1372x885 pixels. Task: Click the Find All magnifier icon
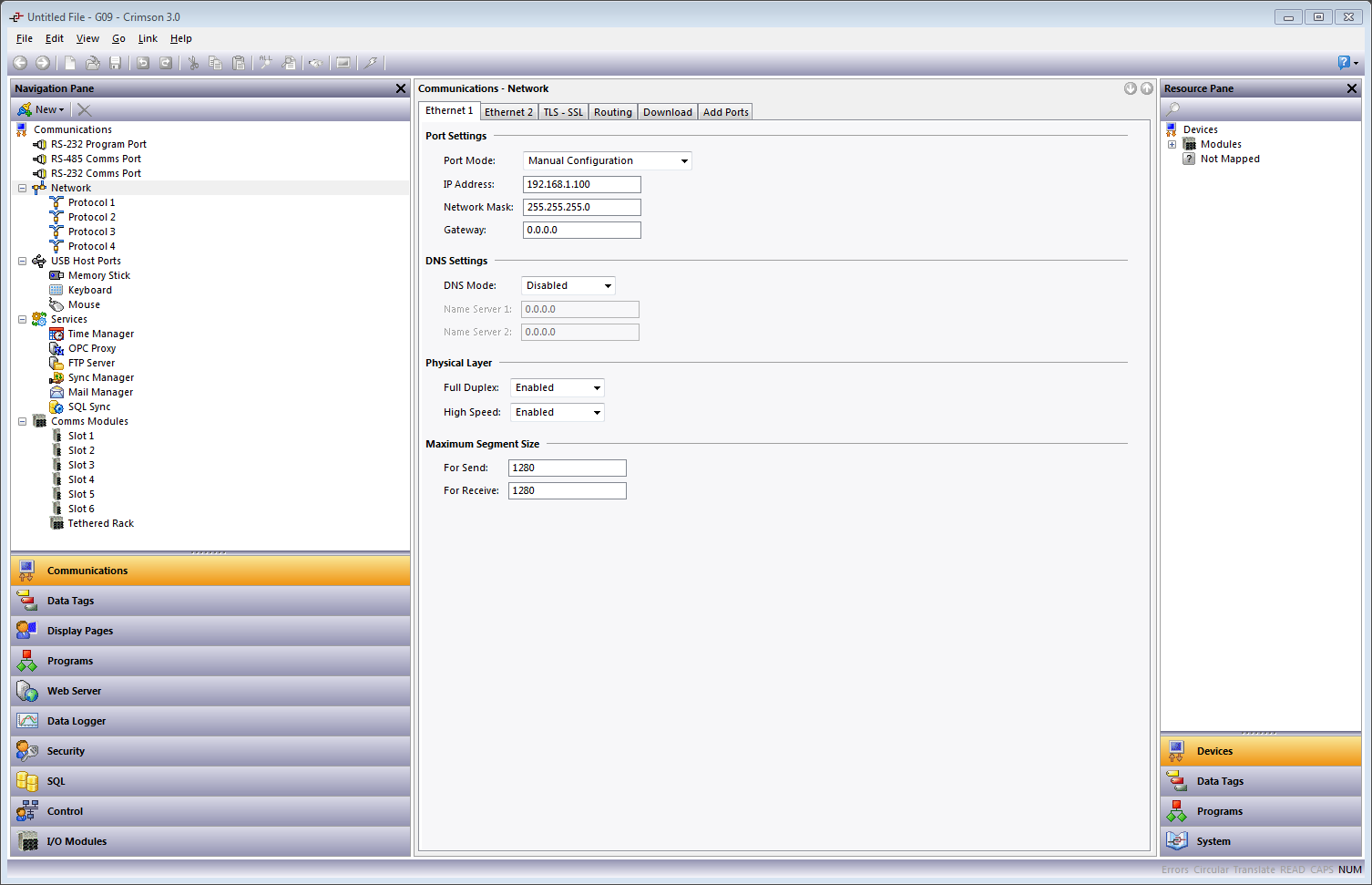click(266, 63)
